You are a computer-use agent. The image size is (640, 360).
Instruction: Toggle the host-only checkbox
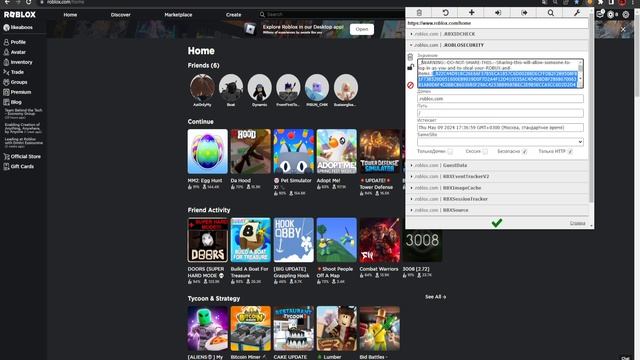point(450,151)
